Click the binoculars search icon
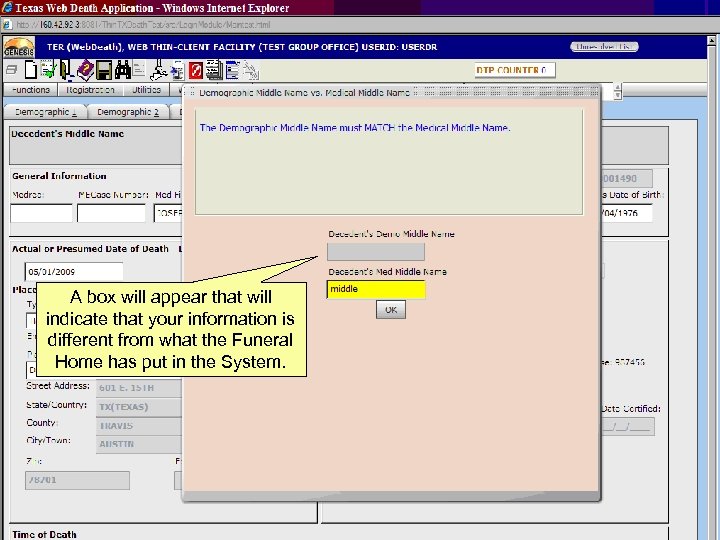The image size is (720, 540). 123,70
